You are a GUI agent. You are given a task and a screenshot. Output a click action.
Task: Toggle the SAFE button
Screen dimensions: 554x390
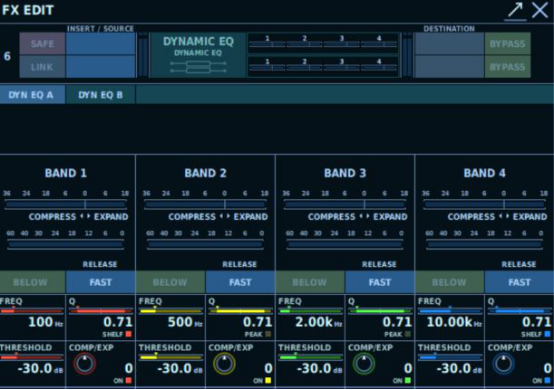[x=42, y=44]
